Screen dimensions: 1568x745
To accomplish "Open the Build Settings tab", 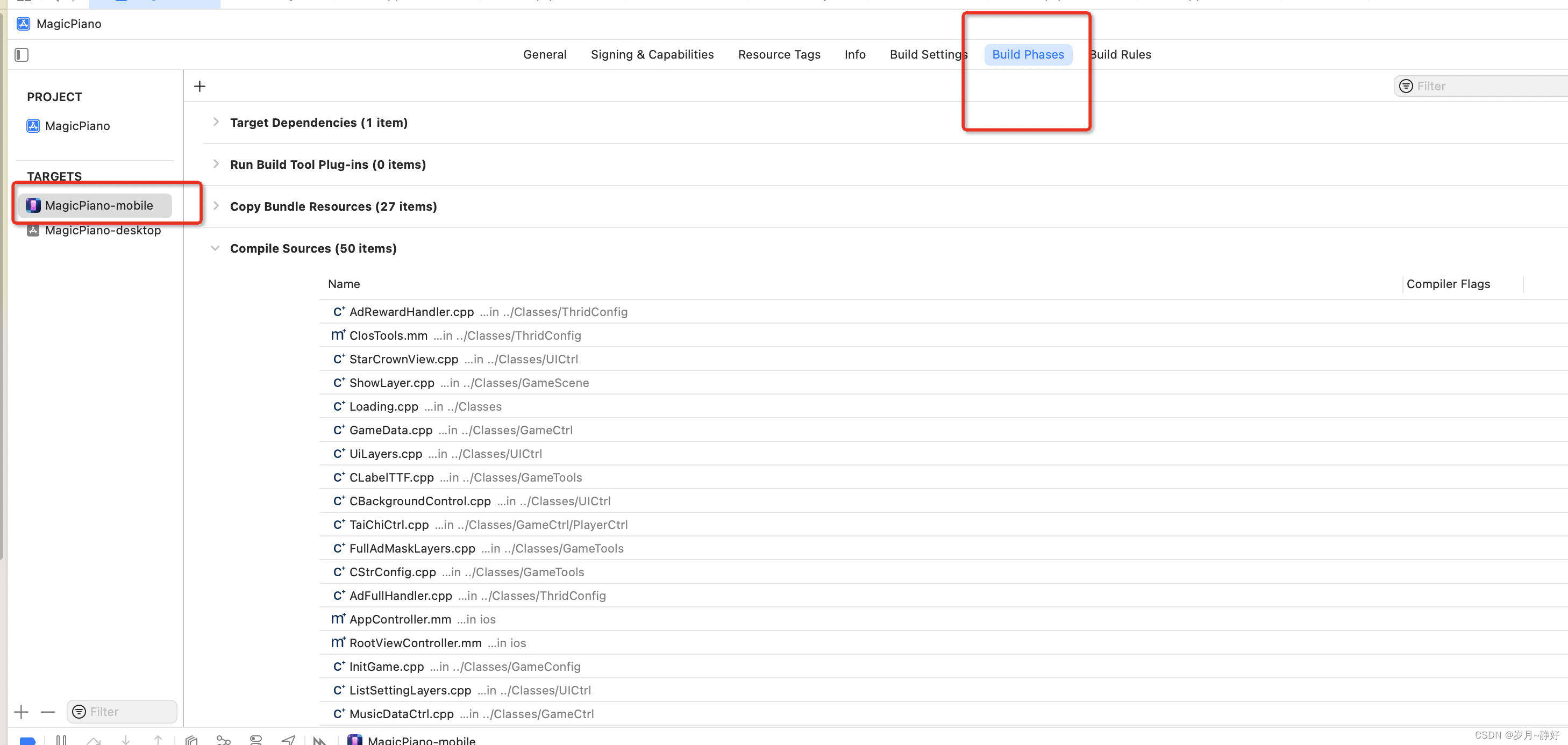I will pyautogui.click(x=928, y=55).
